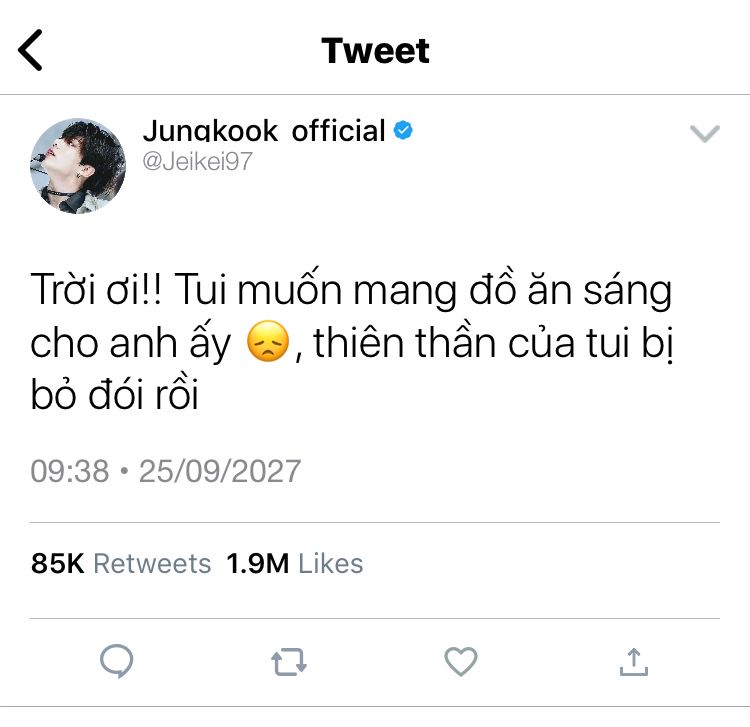Image resolution: width=750 pixels, height=727 pixels.
Task: Expand tweet options chevron at top right
Action: click(x=705, y=133)
